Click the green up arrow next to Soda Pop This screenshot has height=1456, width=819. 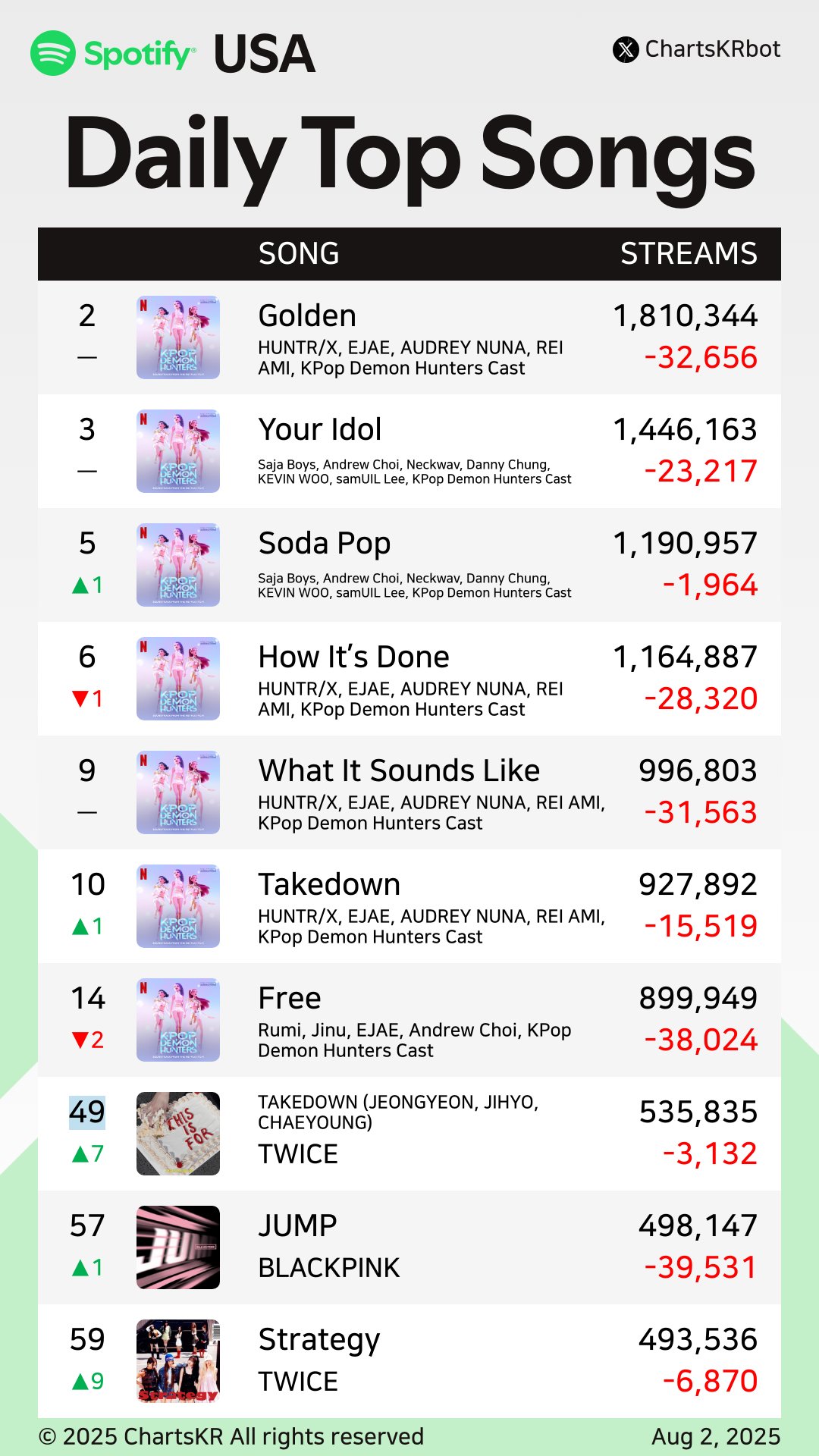(80, 585)
